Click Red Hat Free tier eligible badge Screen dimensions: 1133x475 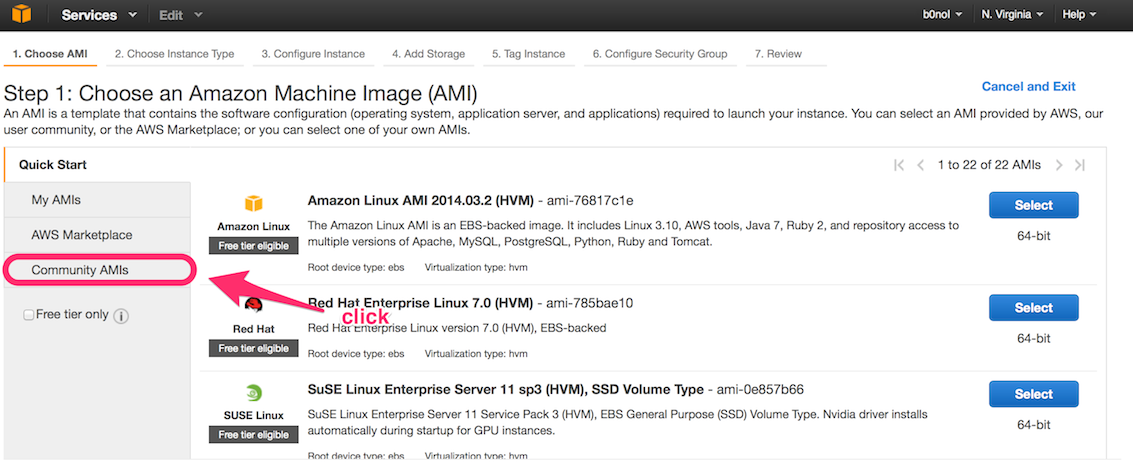[x=254, y=348]
